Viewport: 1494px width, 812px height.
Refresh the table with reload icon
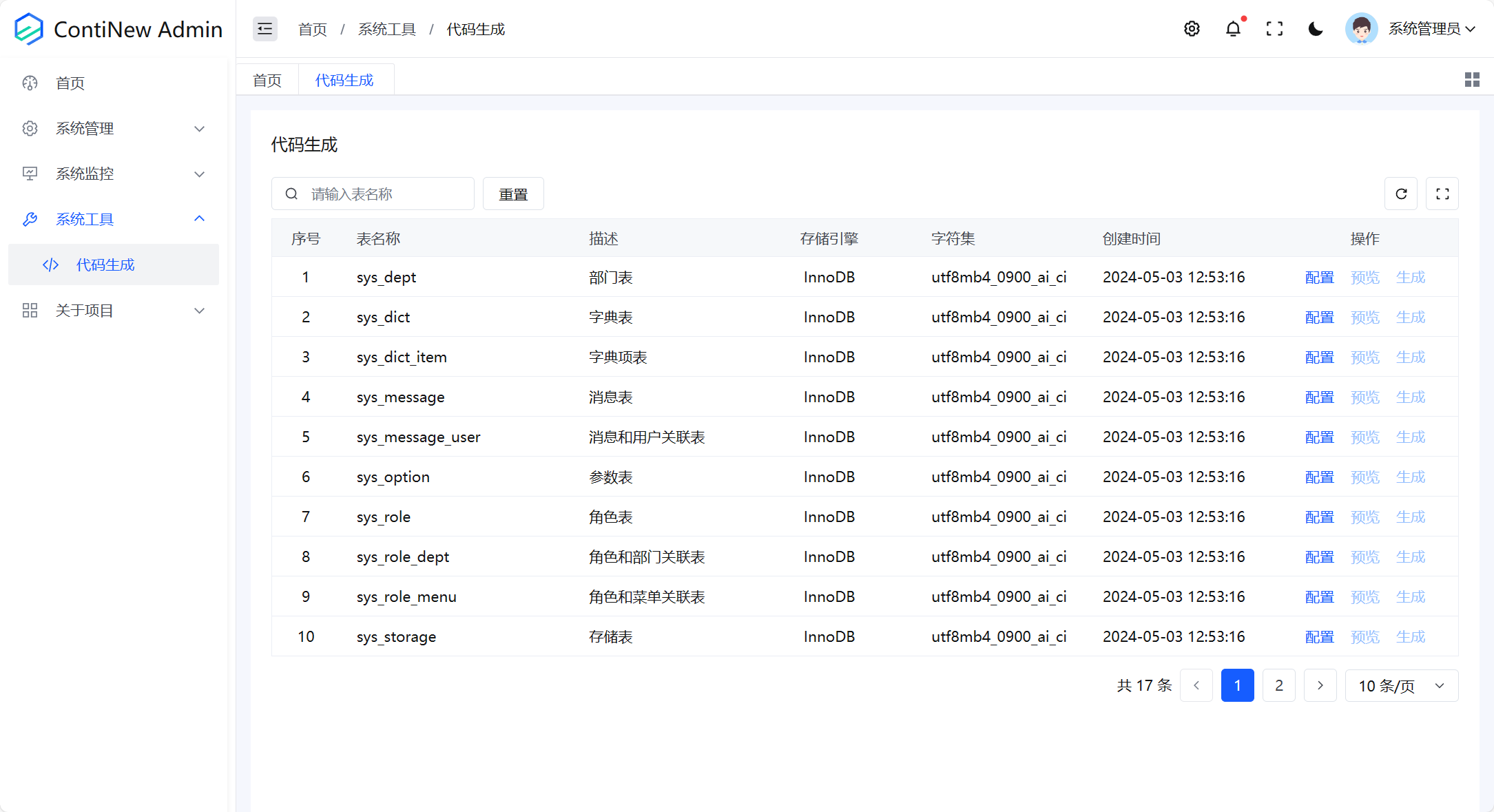coord(1400,194)
